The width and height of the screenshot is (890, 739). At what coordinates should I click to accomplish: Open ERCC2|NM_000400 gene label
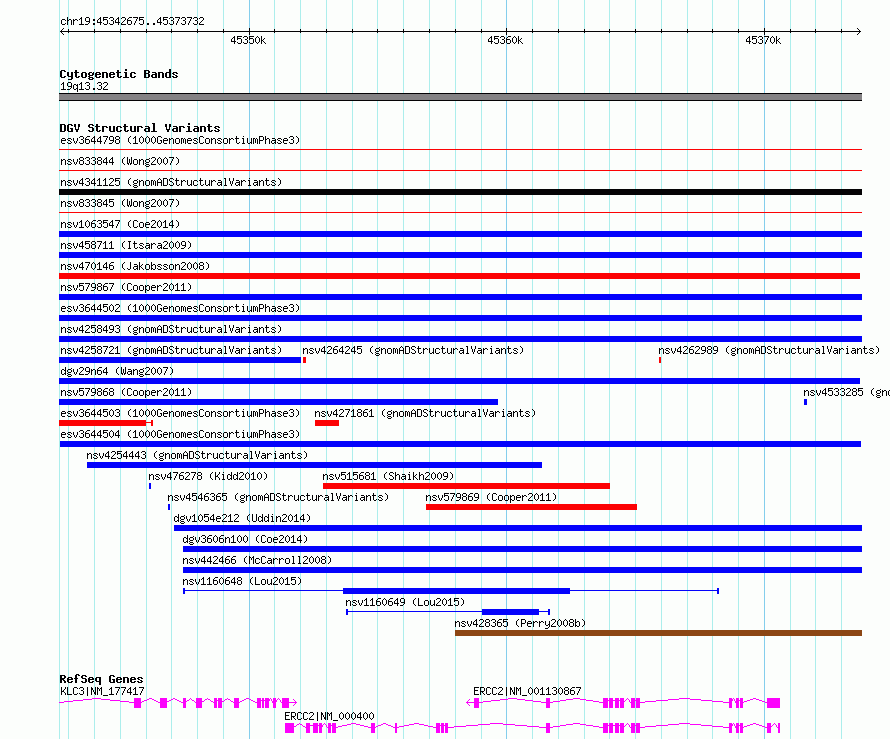pos(329,716)
